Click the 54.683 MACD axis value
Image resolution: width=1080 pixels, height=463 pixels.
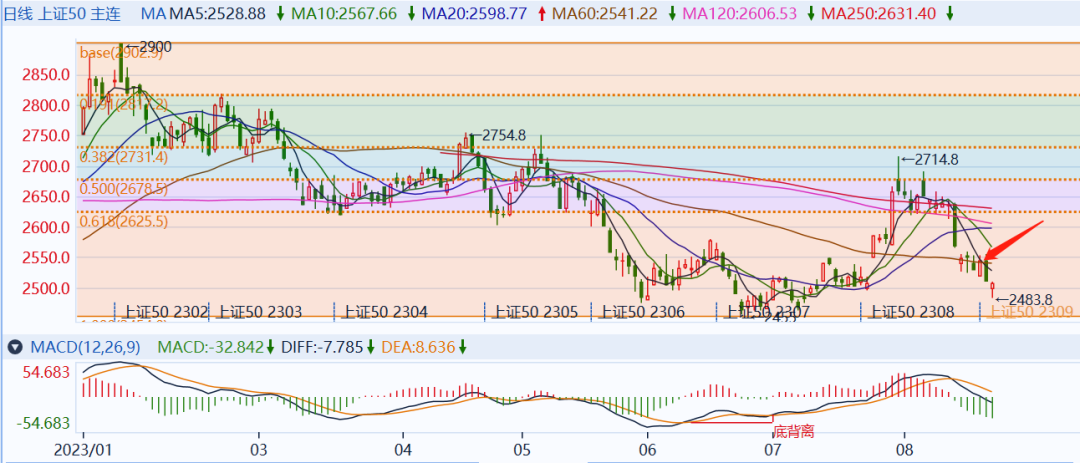click(47, 373)
